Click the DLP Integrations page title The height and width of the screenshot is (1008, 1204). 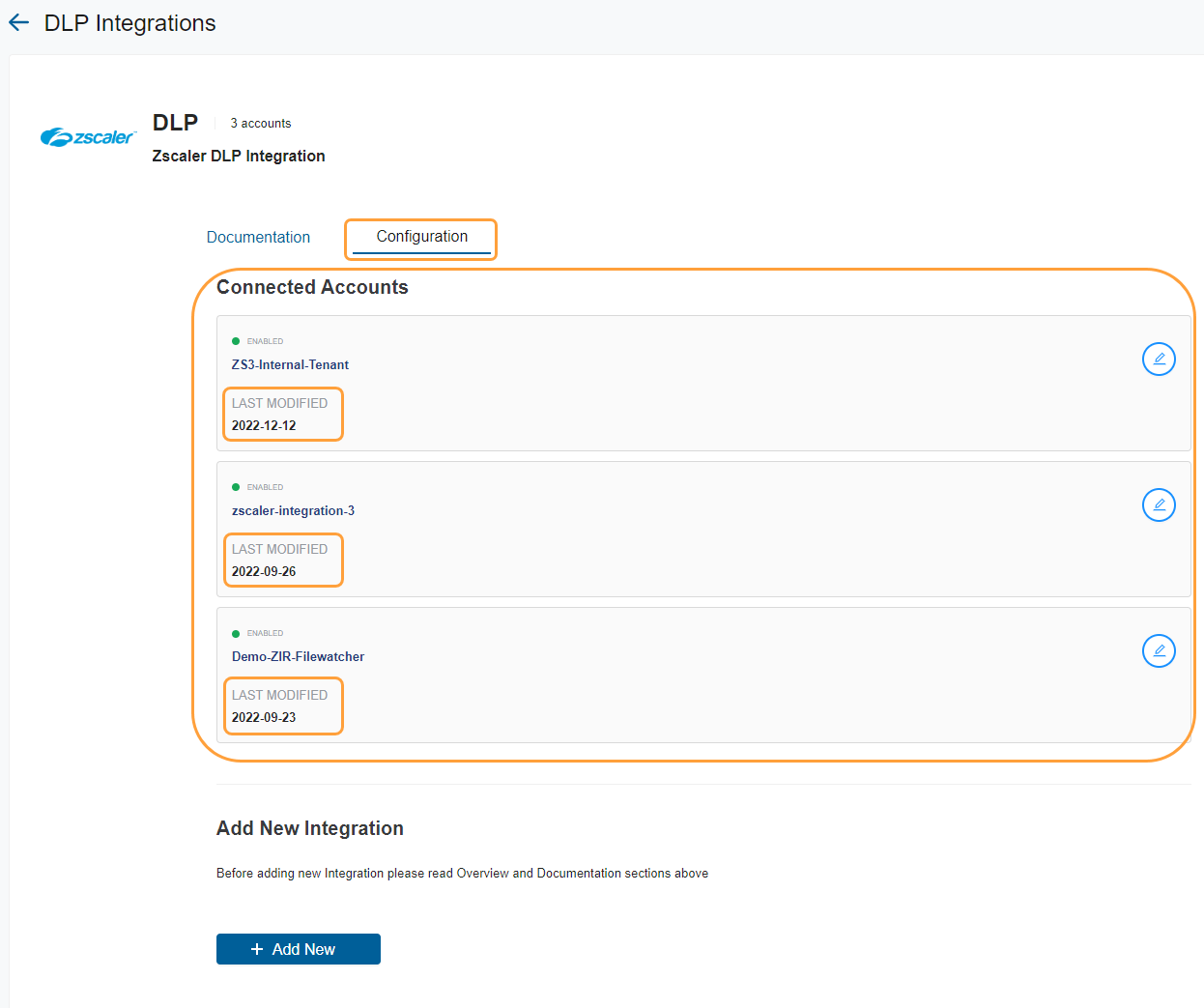coord(129,23)
